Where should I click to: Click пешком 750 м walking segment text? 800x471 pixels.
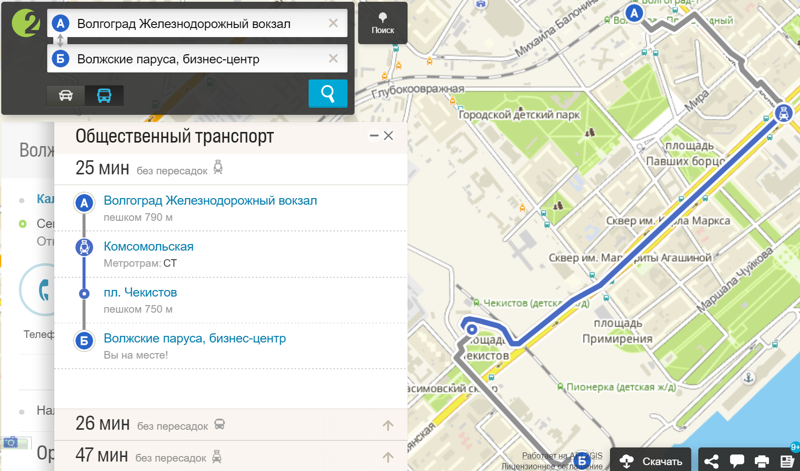[x=138, y=309]
